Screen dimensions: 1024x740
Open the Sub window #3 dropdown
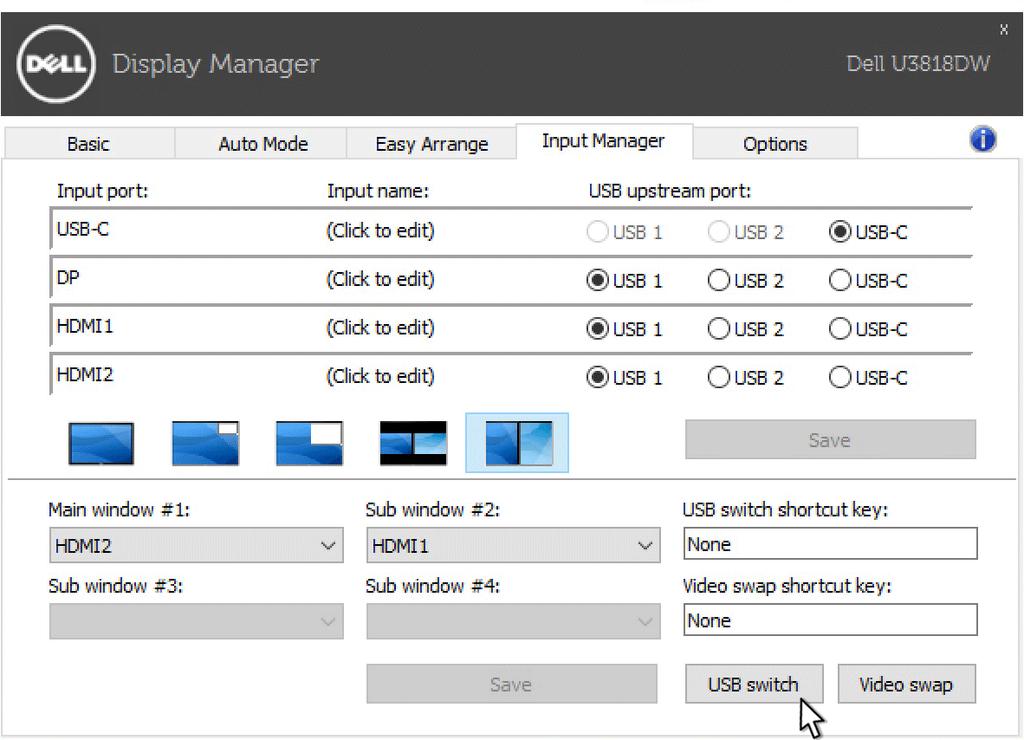196,621
